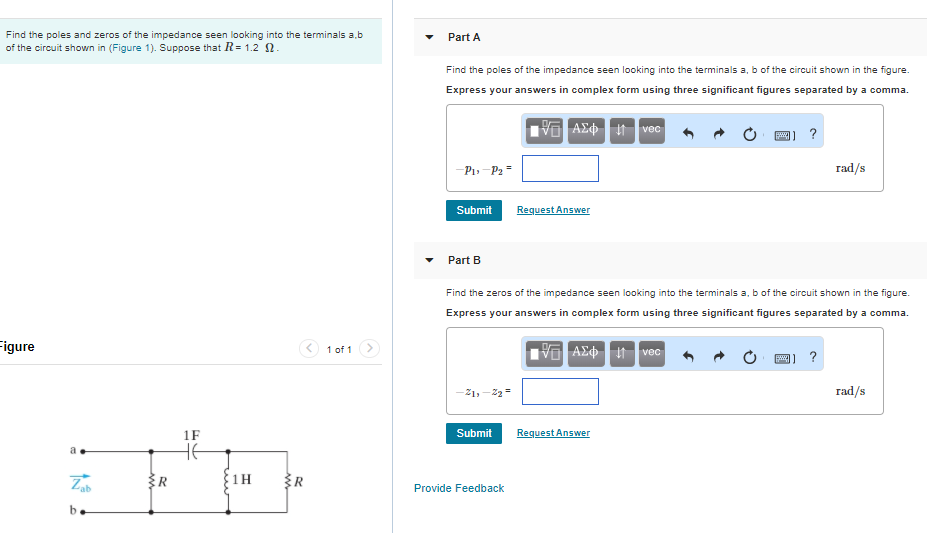Image resolution: width=927 pixels, height=533 pixels.
Task: Click Request Answer link for Part B
Action: [553, 433]
